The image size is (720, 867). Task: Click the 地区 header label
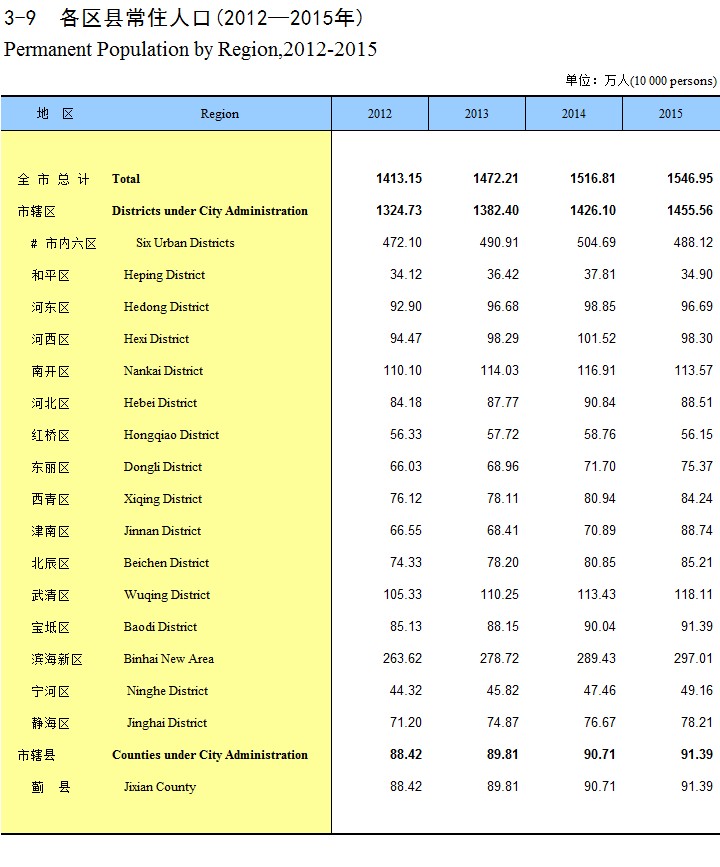(55, 113)
